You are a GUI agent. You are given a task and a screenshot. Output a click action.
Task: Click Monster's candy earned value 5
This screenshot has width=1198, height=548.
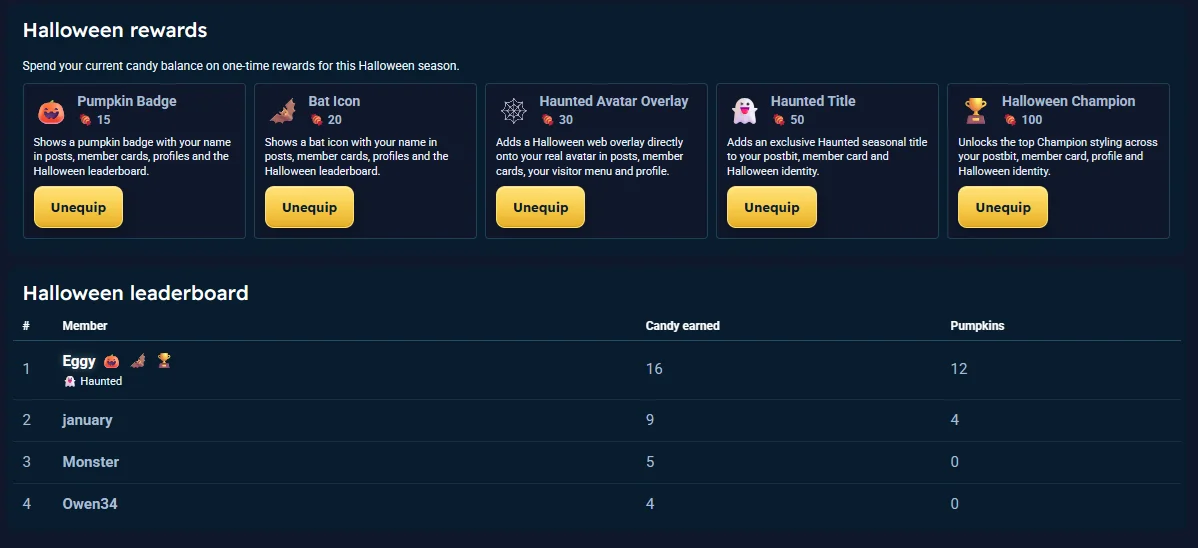[650, 462]
